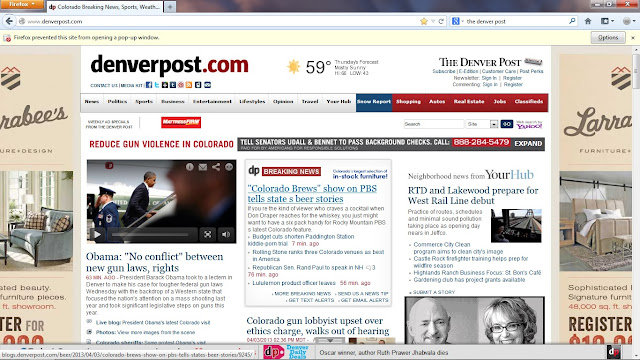Click into the site Search text field
The height and width of the screenshot is (360, 640).
point(433,124)
